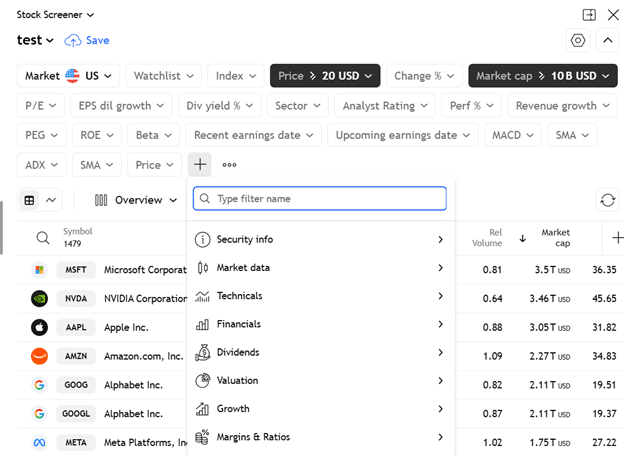Click the chart view icon beside grid
Image resolution: width=624 pixels, height=455 pixels.
[x=51, y=200]
